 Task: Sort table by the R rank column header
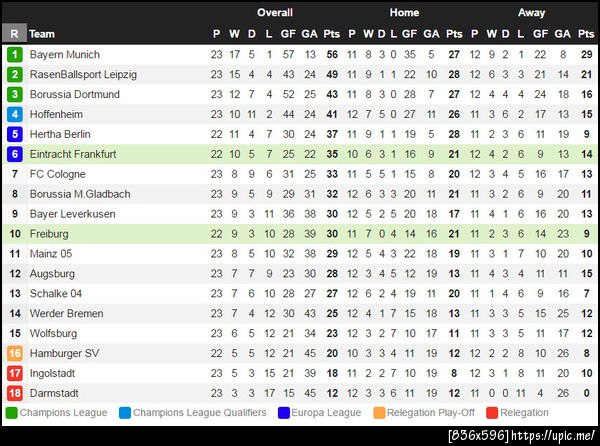(14, 33)
